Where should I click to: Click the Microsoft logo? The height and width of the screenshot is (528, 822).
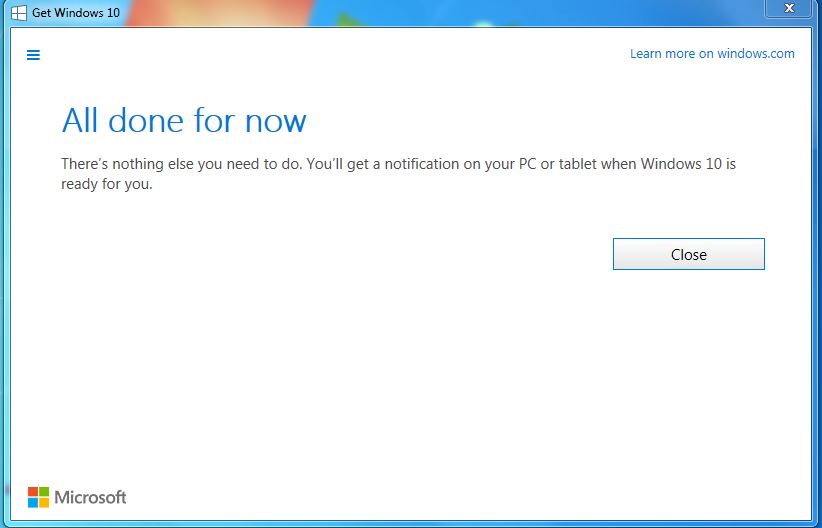[77, 497]
